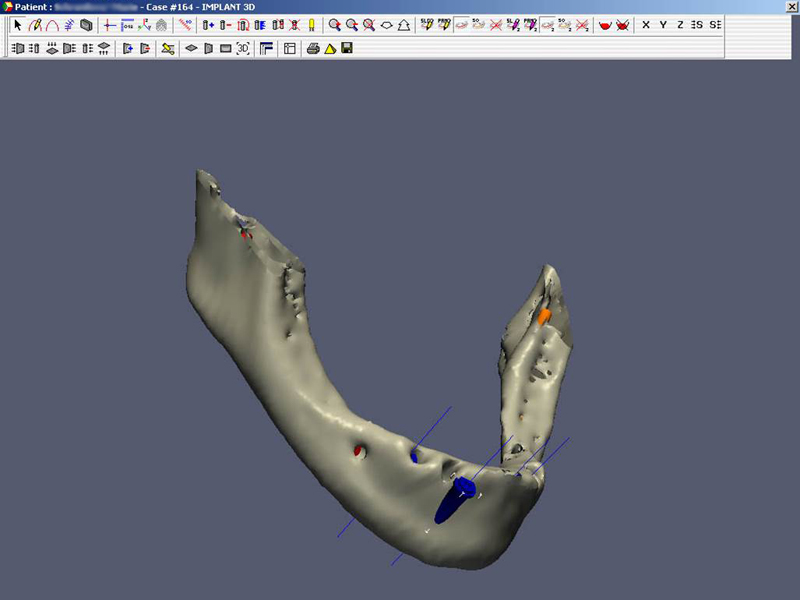
Task: Click the floppy disk save icon
Action: pos(346,47)
